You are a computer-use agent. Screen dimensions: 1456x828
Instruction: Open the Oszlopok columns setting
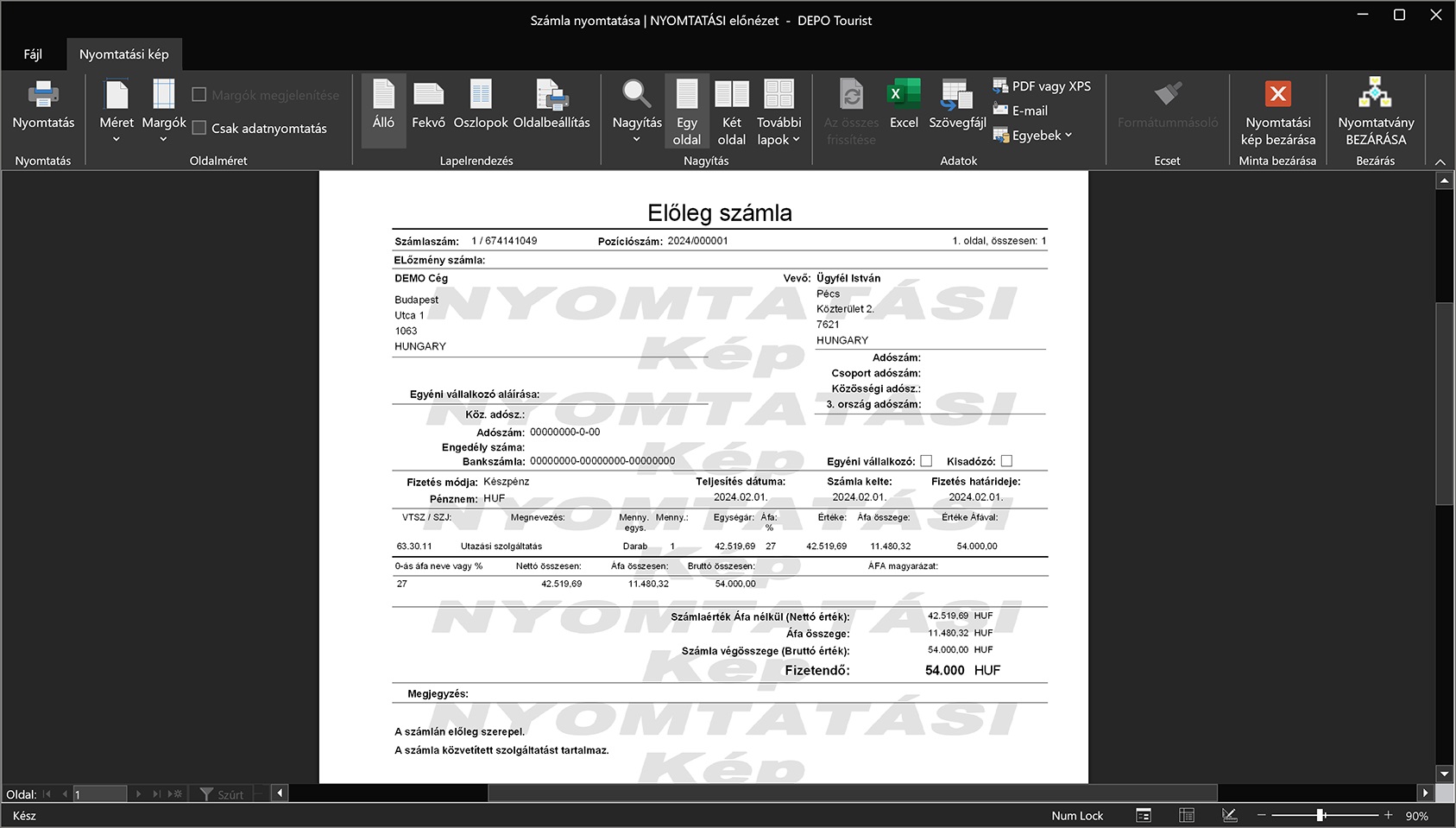tap(481, 105)
